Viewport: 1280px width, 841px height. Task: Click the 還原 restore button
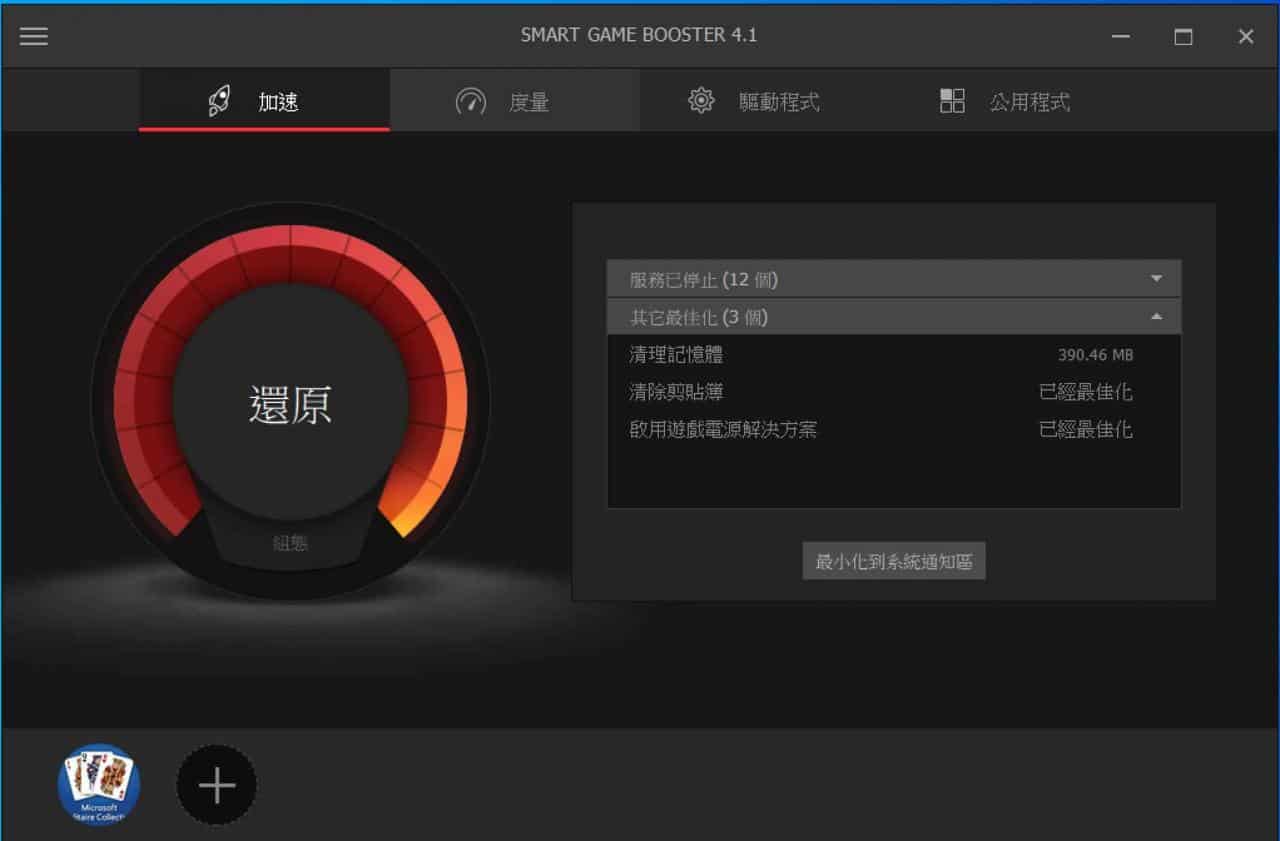point(290,405)
